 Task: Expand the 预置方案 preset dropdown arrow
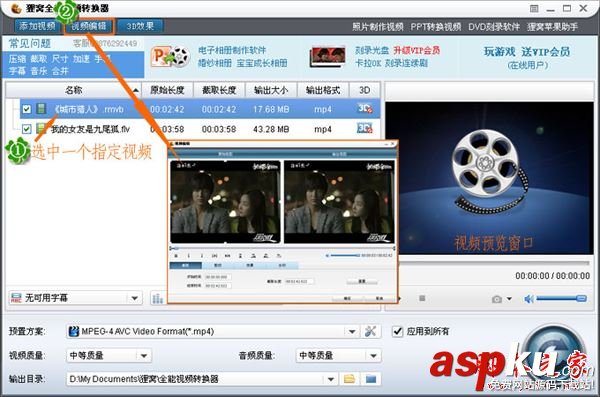(352, 331)
